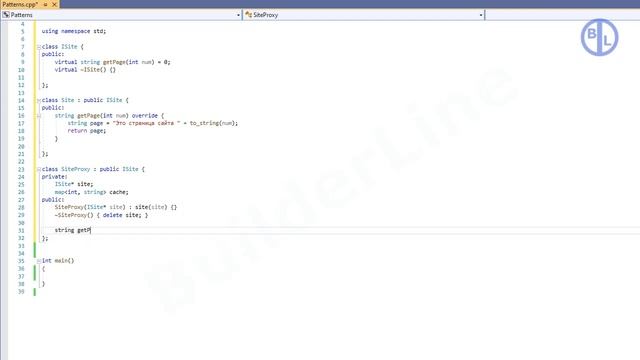Switch to the Patterns.cpp tab
This screenshot has width=640, height=360.
pyautogui.click(x=20, y=4)
